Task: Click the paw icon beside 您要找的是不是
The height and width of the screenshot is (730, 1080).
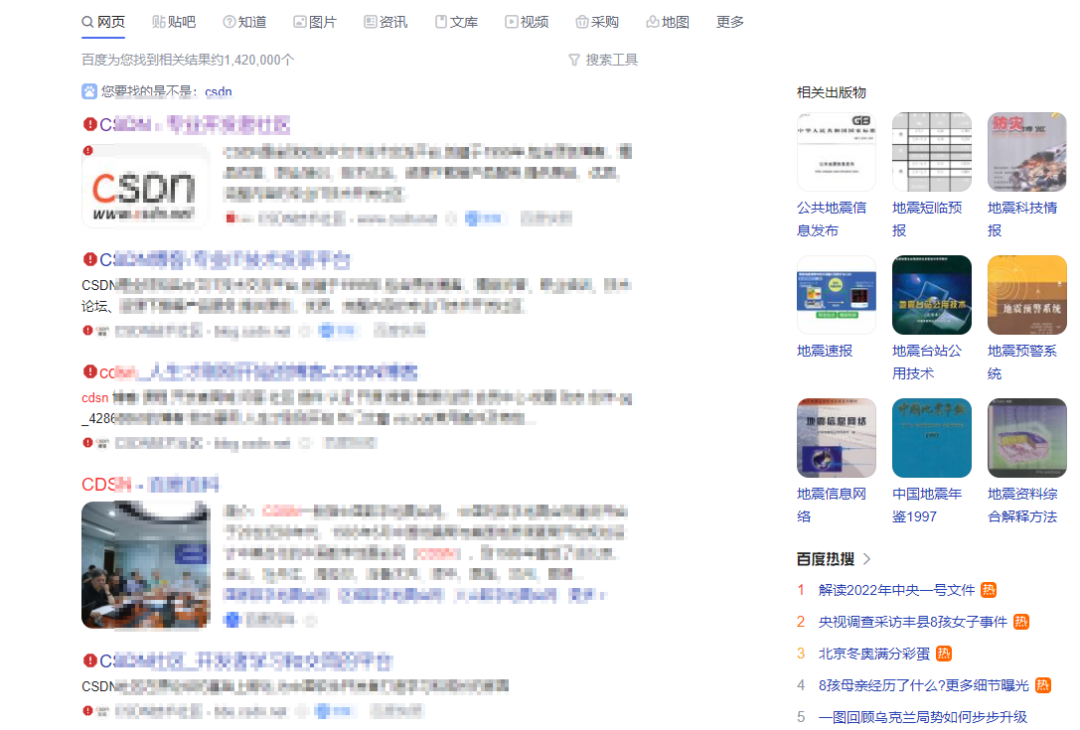Action: coord(89,91)
